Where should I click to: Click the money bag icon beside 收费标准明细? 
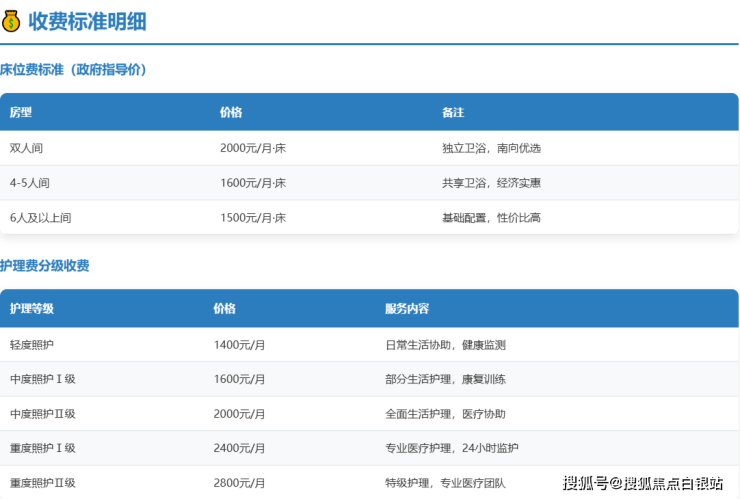click(x=11, y=21)
